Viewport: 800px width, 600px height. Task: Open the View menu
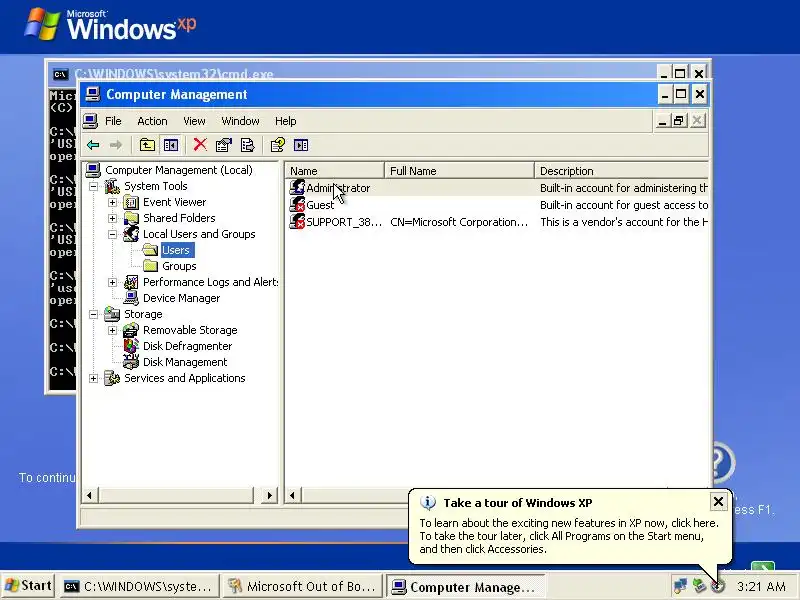194,121
